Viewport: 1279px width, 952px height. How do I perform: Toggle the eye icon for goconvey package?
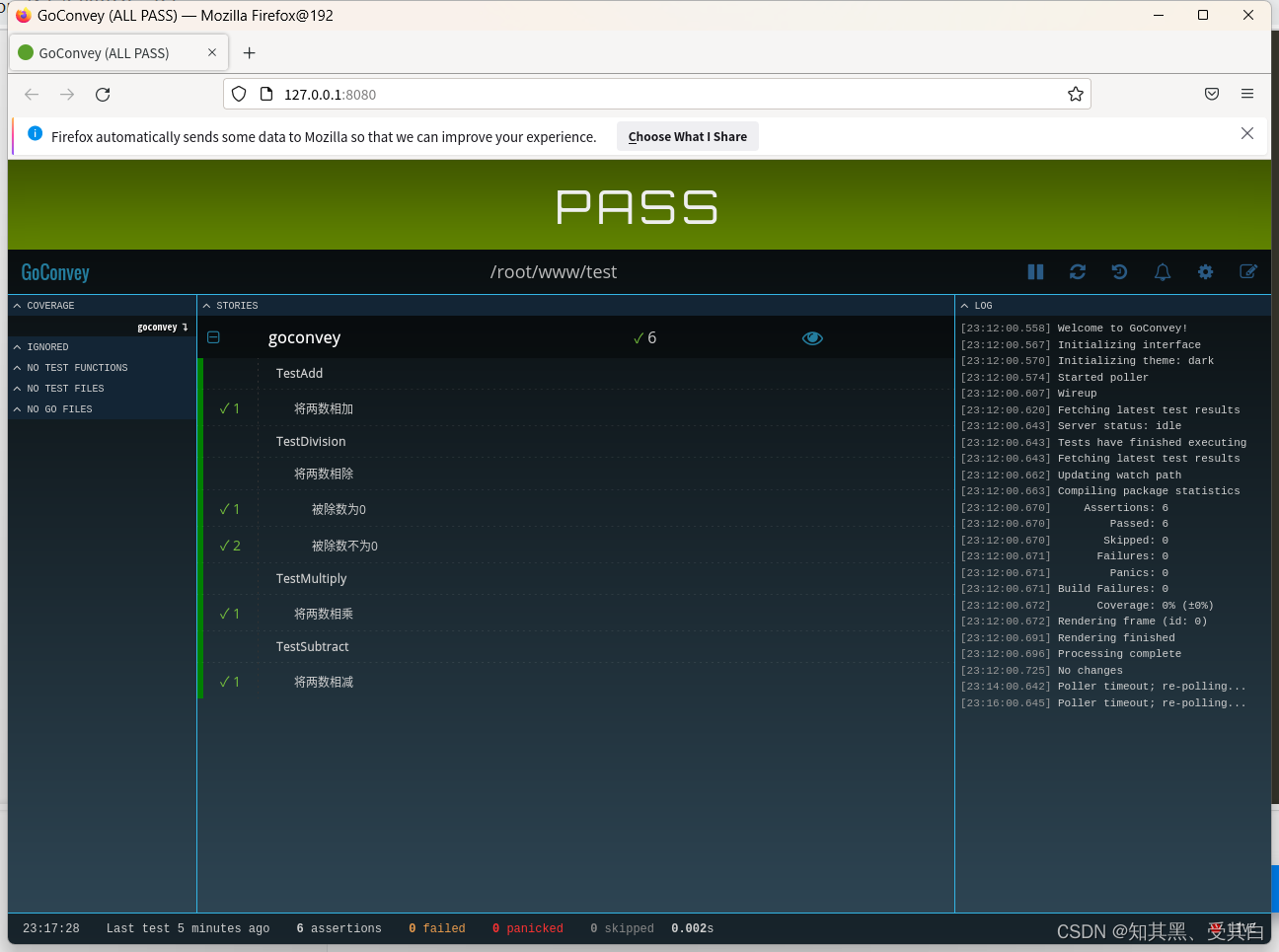812,338
